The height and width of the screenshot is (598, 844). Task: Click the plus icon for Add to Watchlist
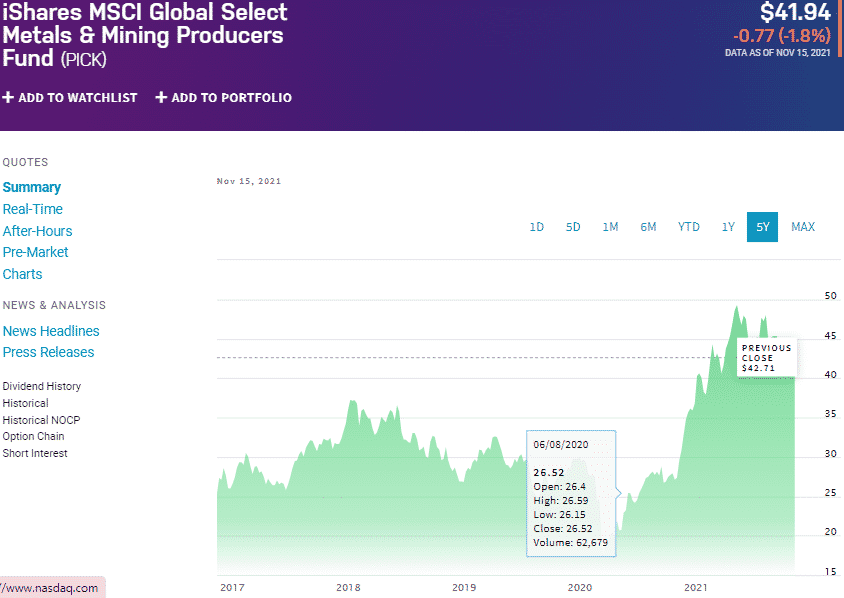8,98
